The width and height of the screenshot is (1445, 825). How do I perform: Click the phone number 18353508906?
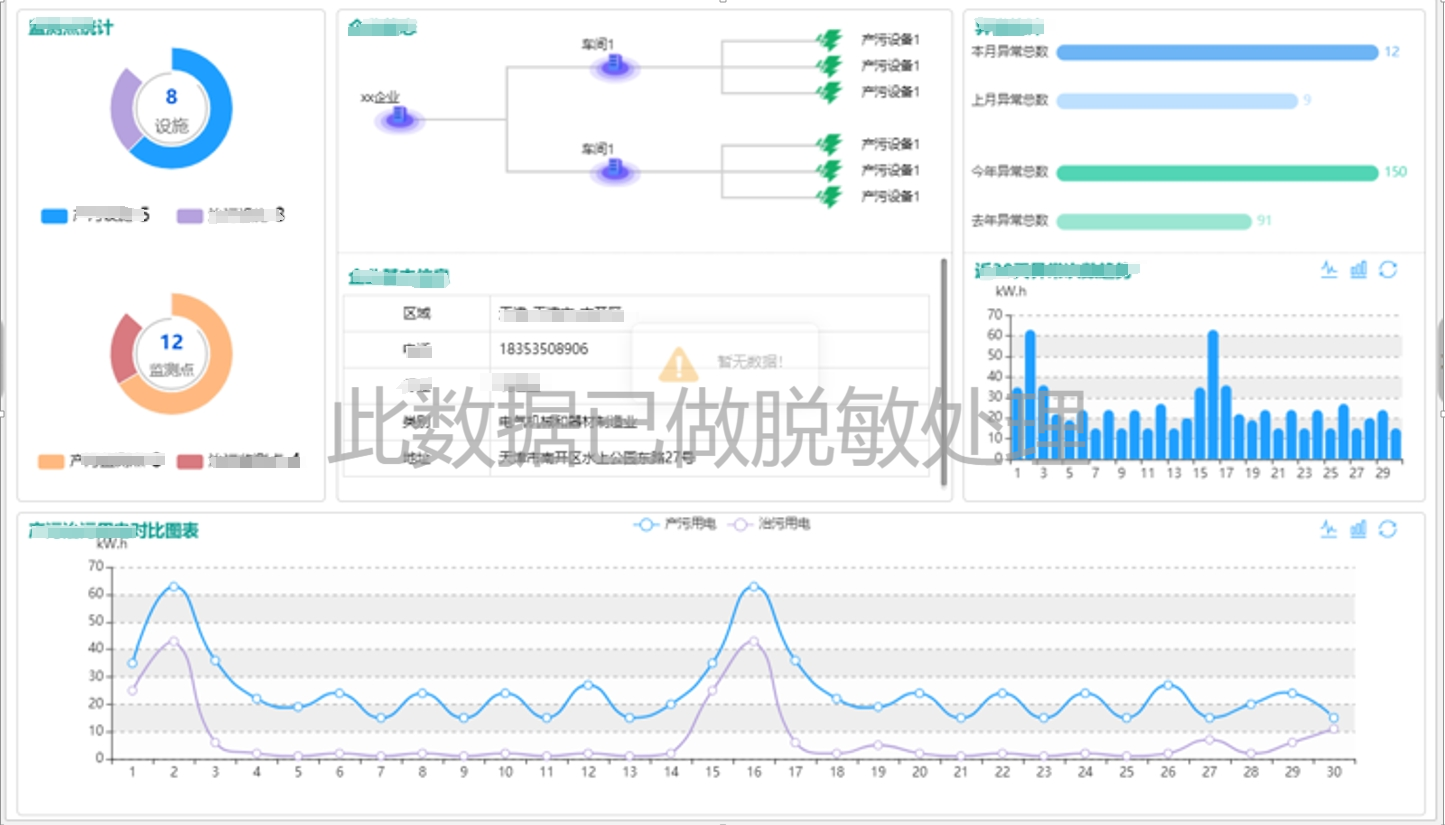pyautogui.click(x=544, y=349)
